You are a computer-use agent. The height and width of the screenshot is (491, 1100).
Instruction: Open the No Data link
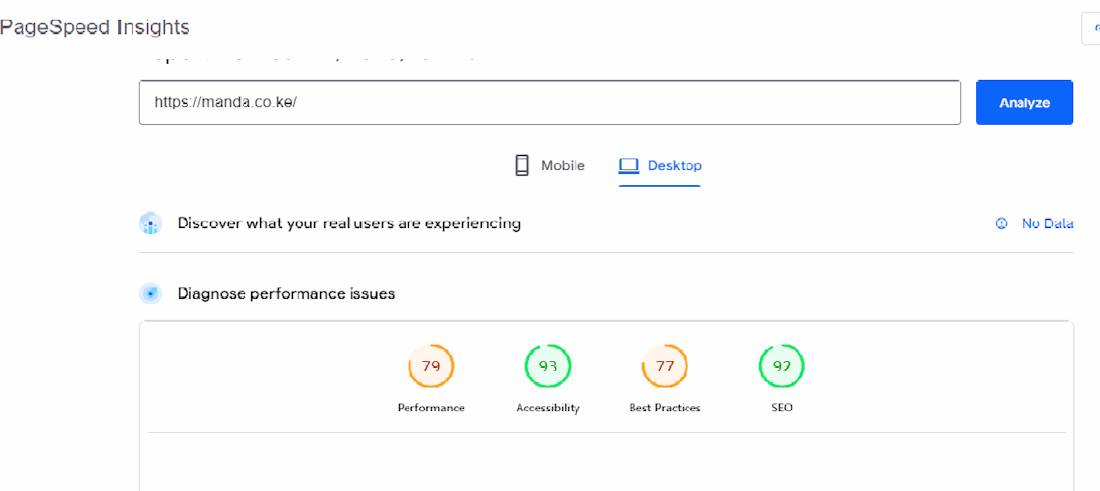pos(1047,224)
